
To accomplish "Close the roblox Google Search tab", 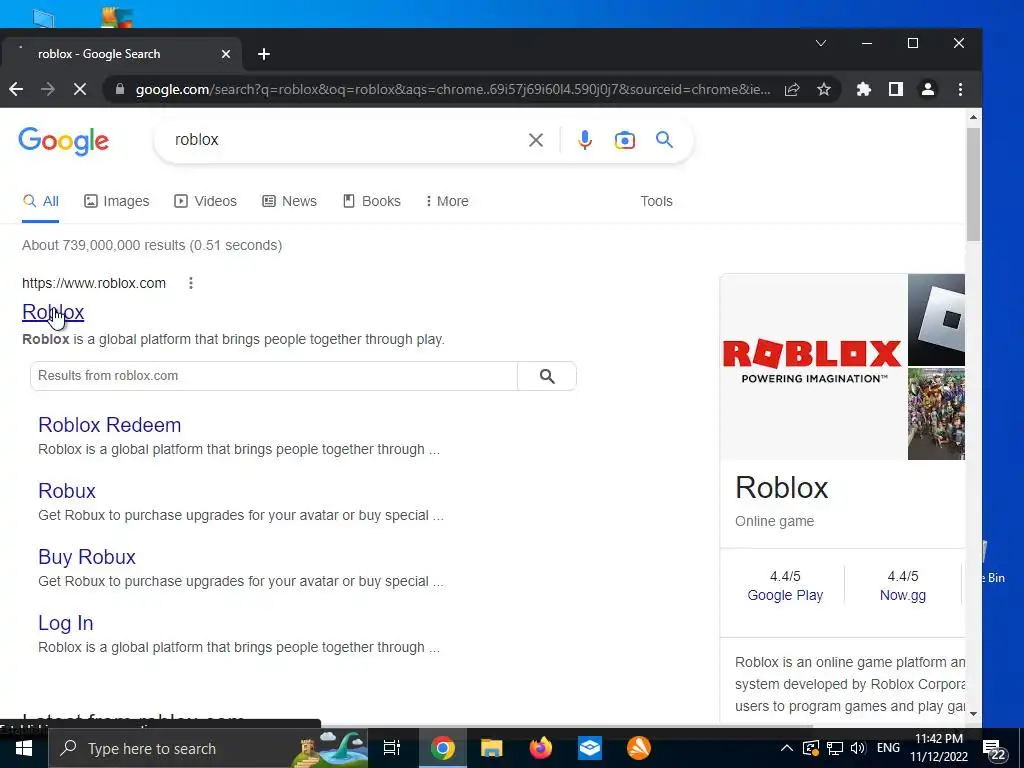I will coord(225,54).
